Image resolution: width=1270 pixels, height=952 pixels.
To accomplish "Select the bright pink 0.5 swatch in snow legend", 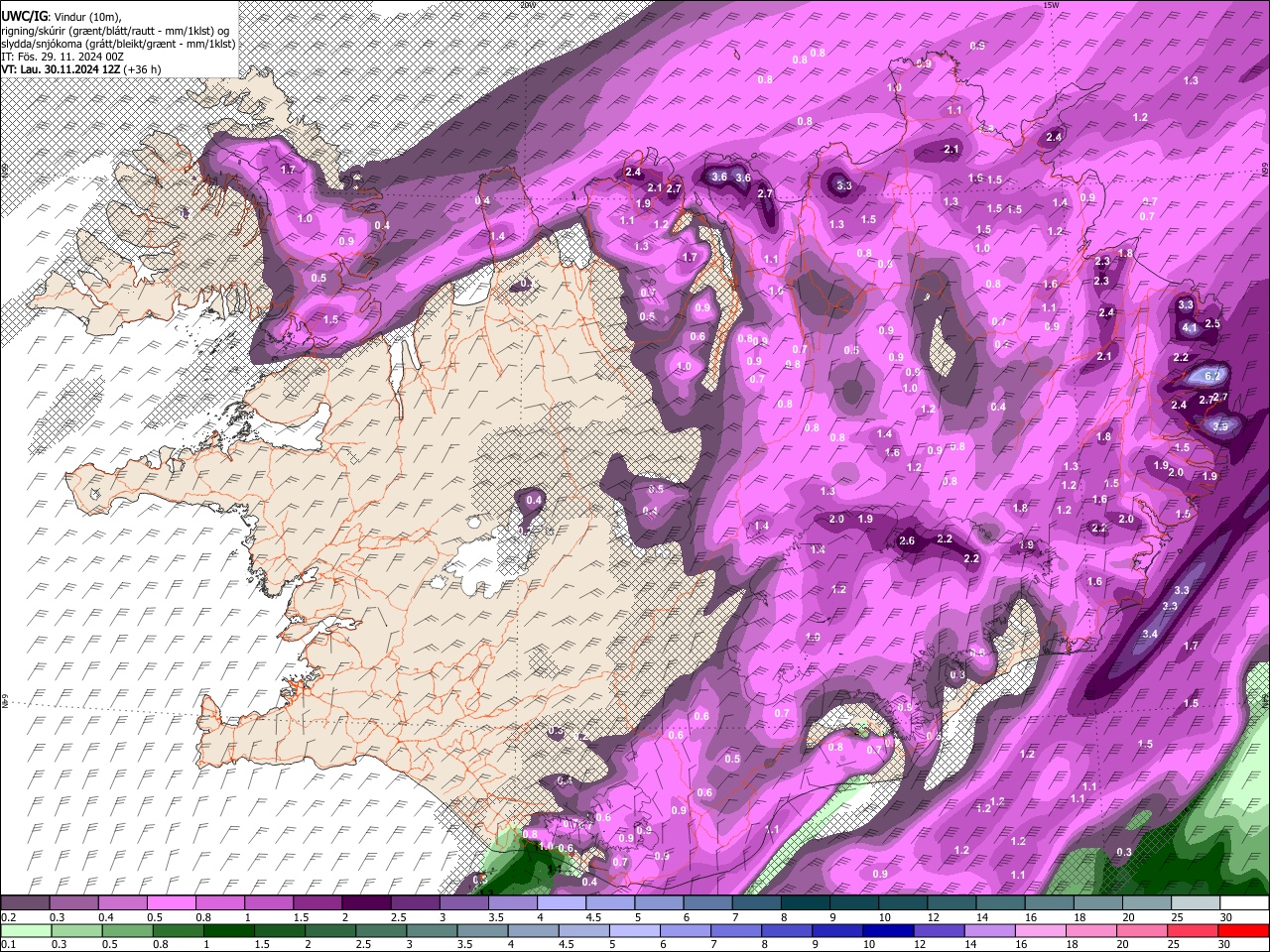I will (172, 903).
